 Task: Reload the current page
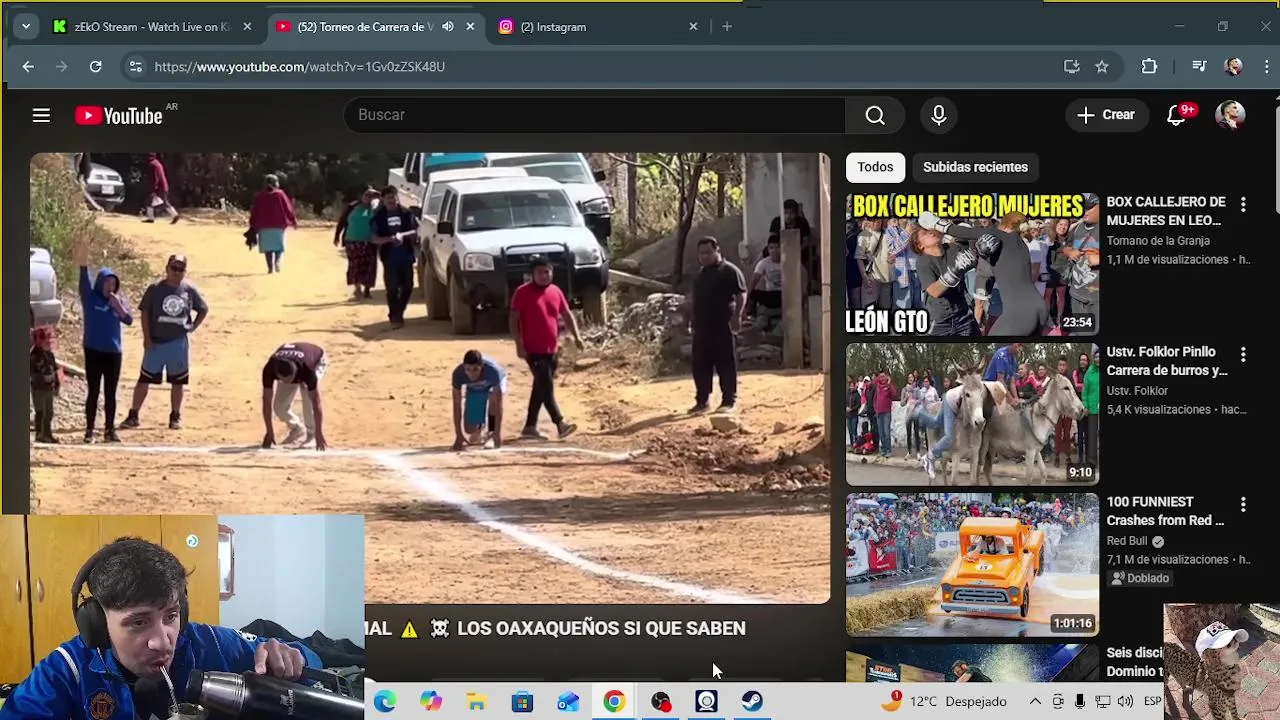pyautogui.click(x=95, y=67)
